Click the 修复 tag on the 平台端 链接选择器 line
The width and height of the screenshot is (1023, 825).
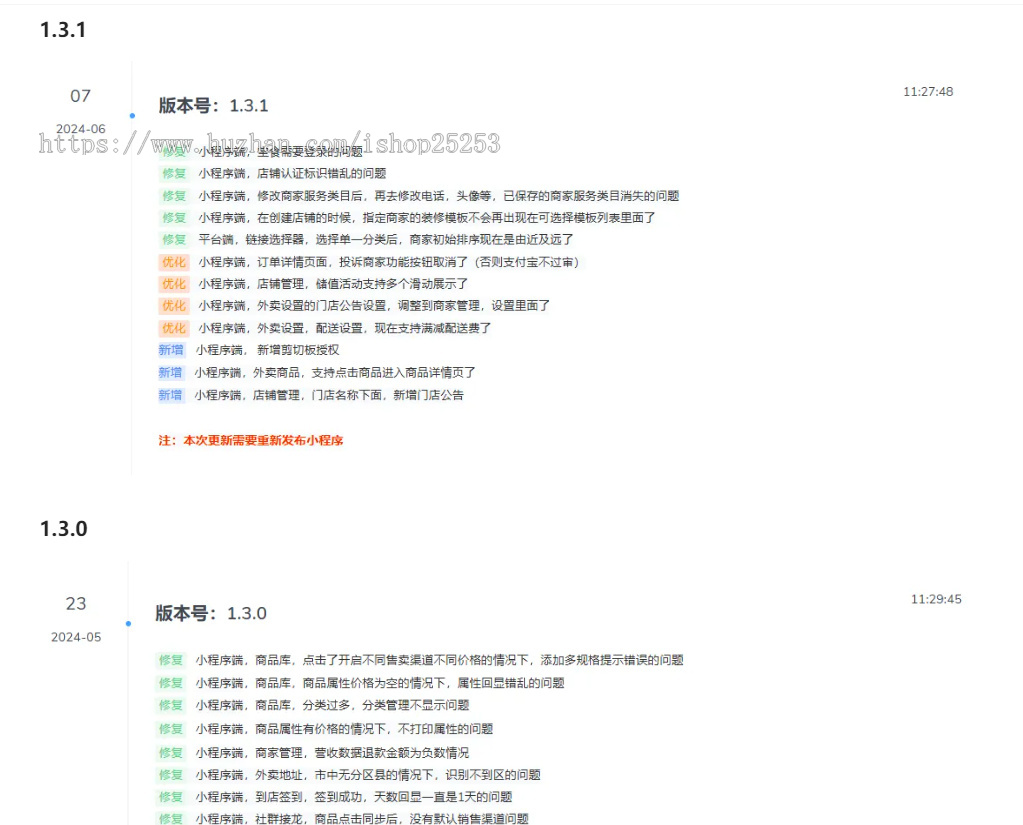click(x=174, y=239)
